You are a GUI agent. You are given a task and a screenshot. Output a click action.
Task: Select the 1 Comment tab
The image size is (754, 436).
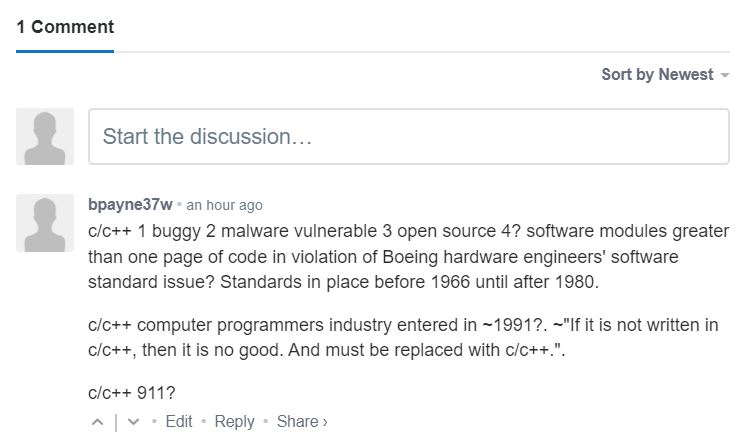pos(65,27)
